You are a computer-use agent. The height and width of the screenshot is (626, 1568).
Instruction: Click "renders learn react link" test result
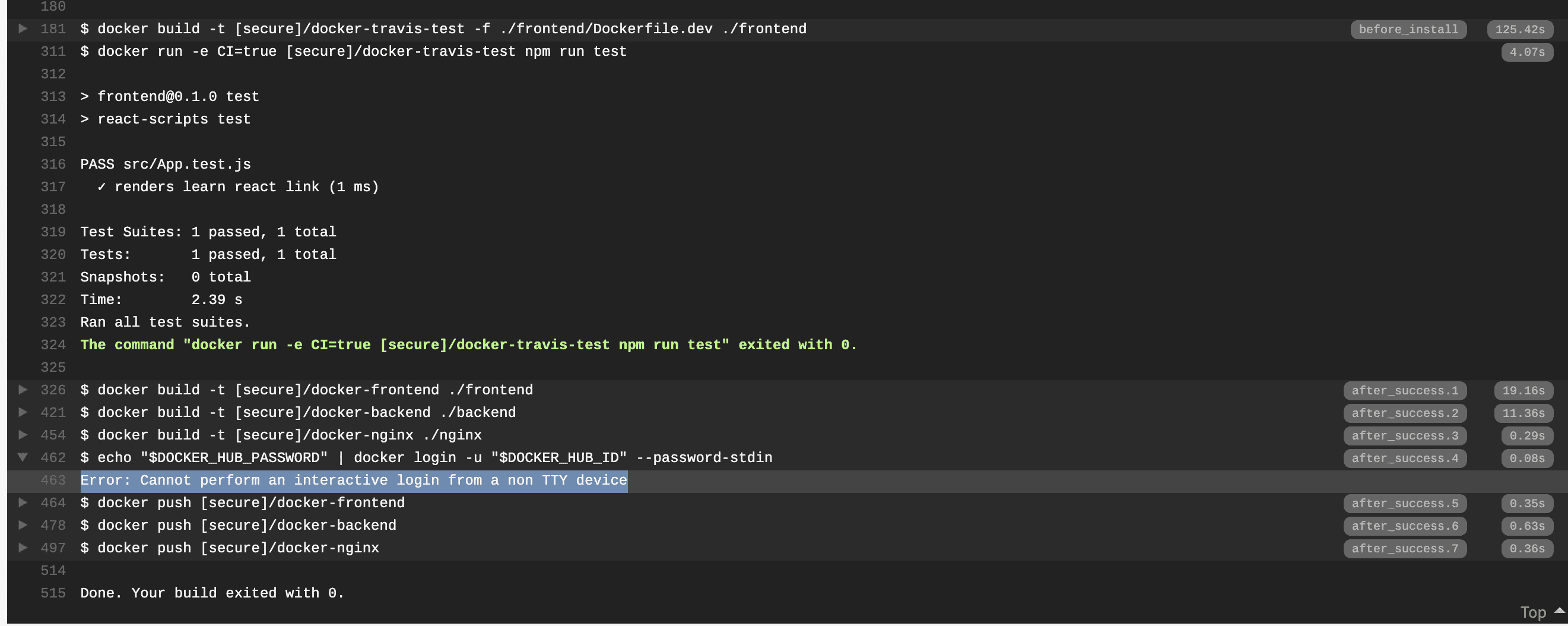(x=238, y=187)
